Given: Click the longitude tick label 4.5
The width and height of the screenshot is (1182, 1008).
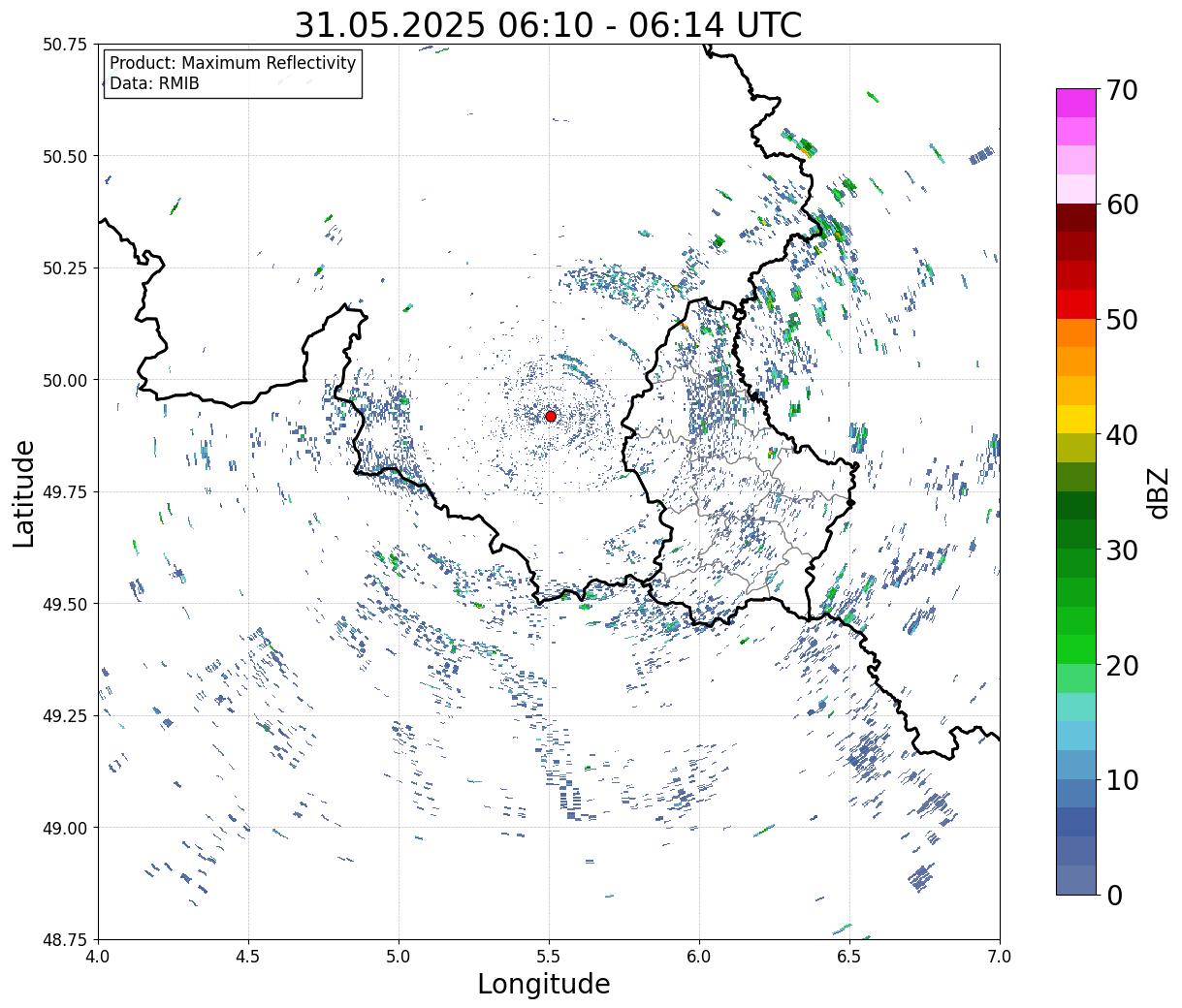Looking at the screenshot, I should pyautogui.click(x=248, y=957).
